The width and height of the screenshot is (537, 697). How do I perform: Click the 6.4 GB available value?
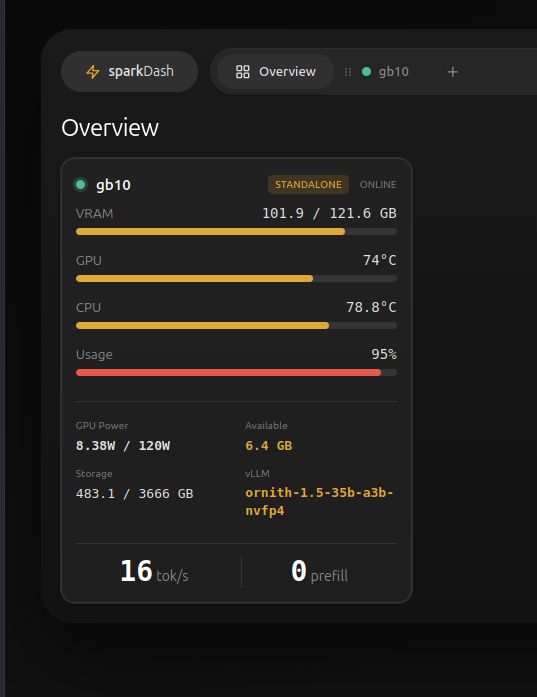pyautogui.click(x=268, y=445)
